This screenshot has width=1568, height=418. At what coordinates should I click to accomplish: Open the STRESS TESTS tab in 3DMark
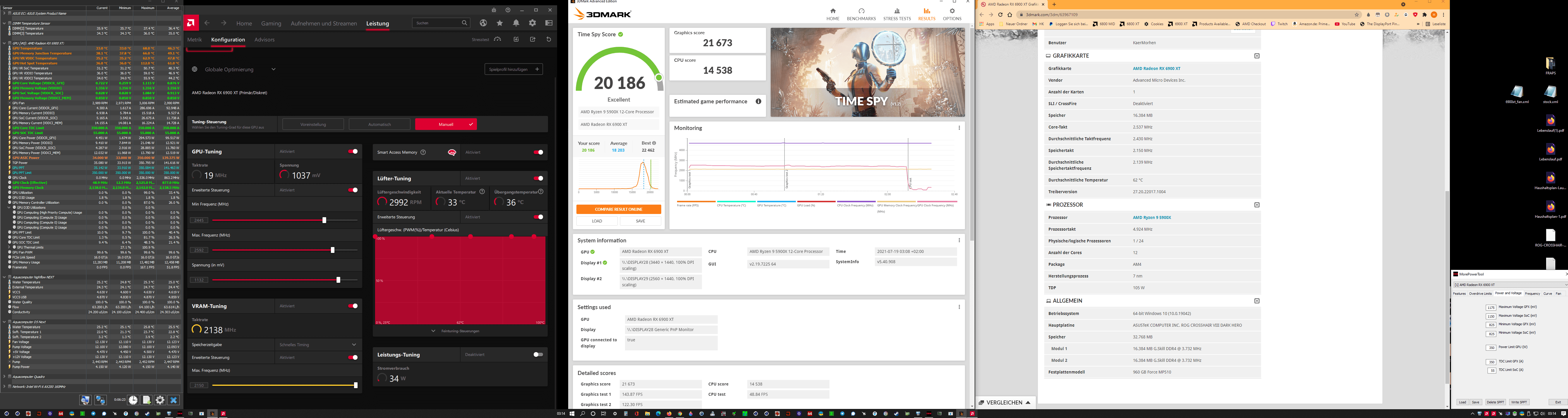[897, 14]
